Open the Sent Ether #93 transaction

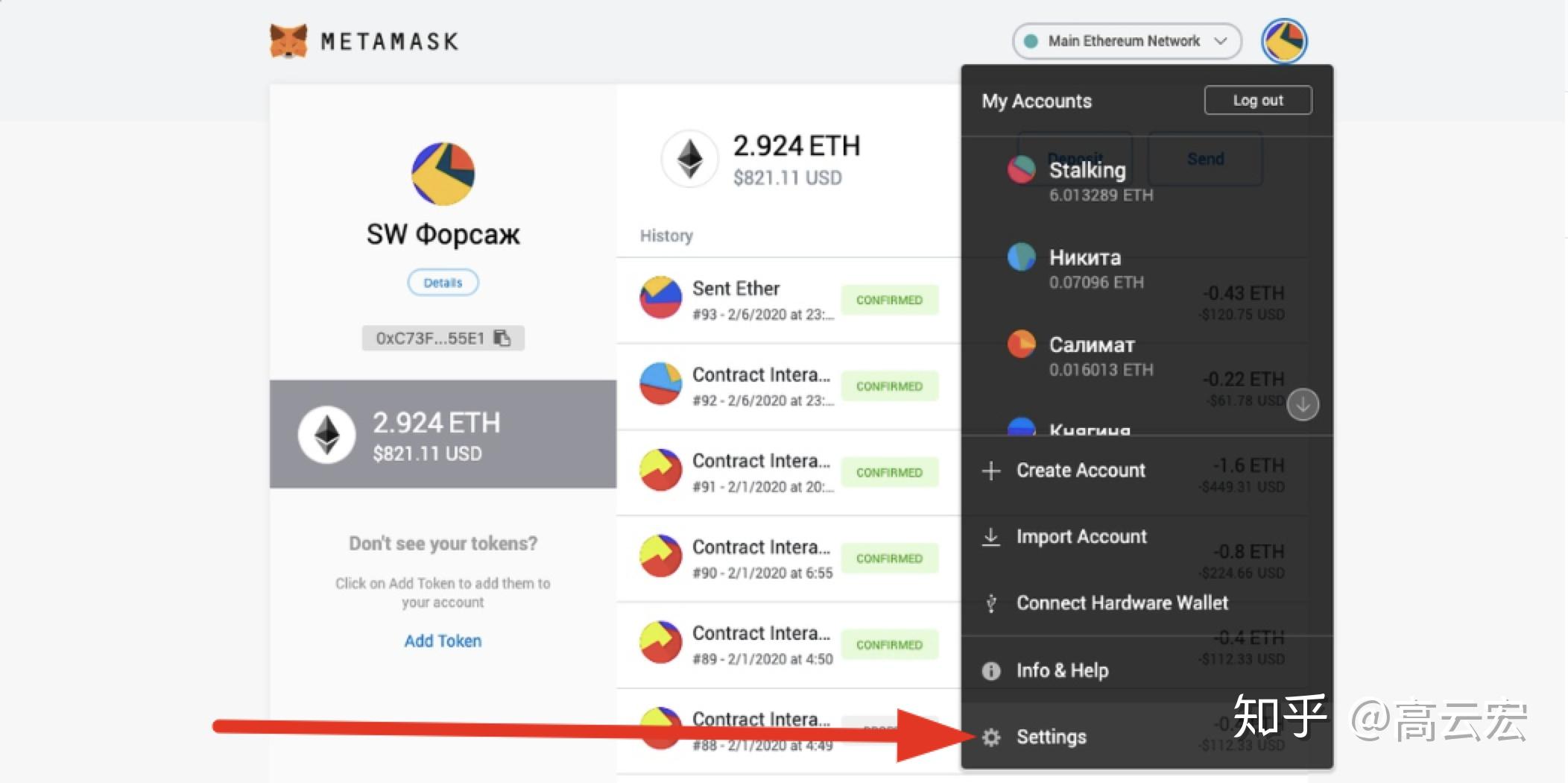pos(788,301)
